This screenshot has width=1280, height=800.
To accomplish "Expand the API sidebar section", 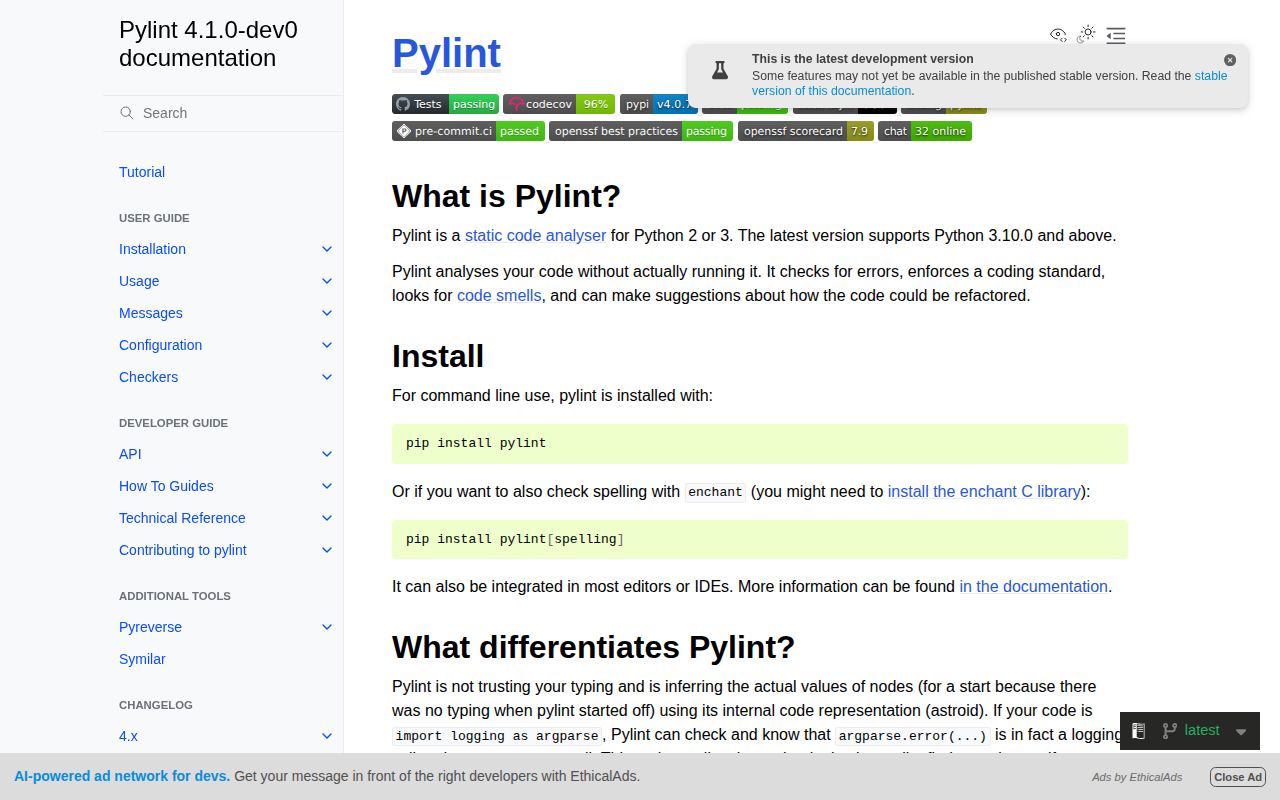I will [327, 454].
